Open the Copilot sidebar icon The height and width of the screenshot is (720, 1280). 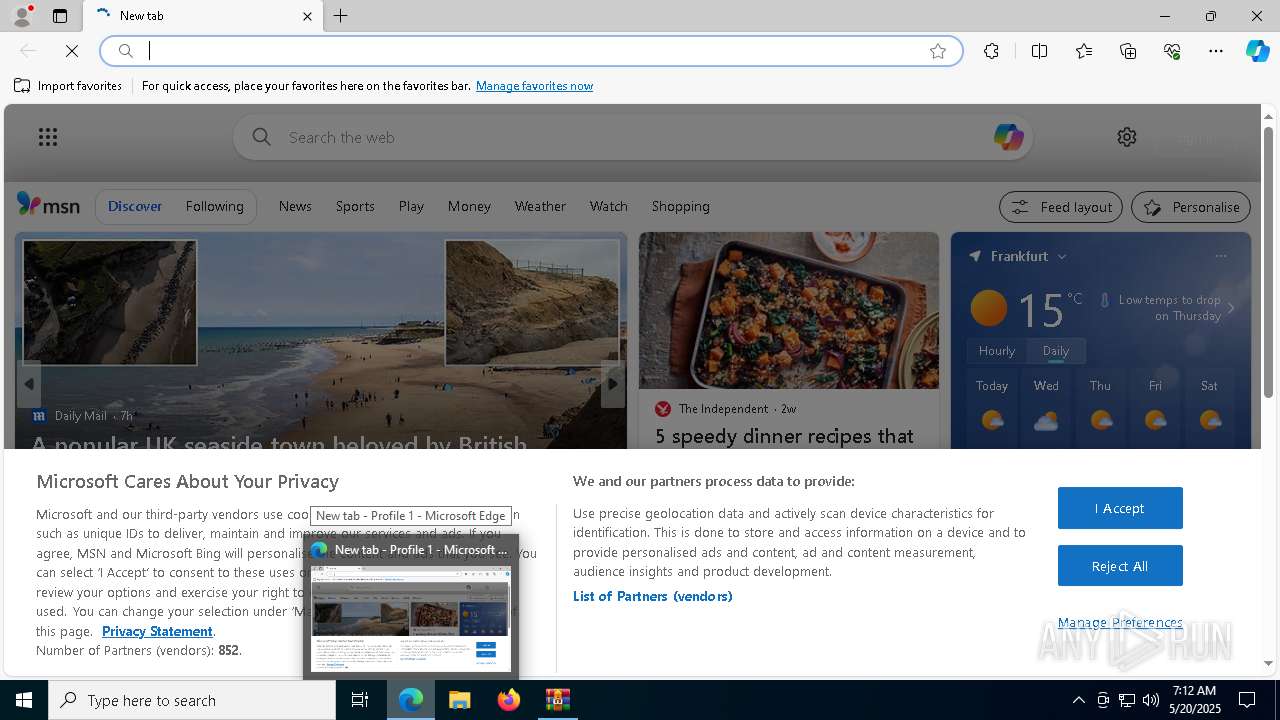point(1257,51)
